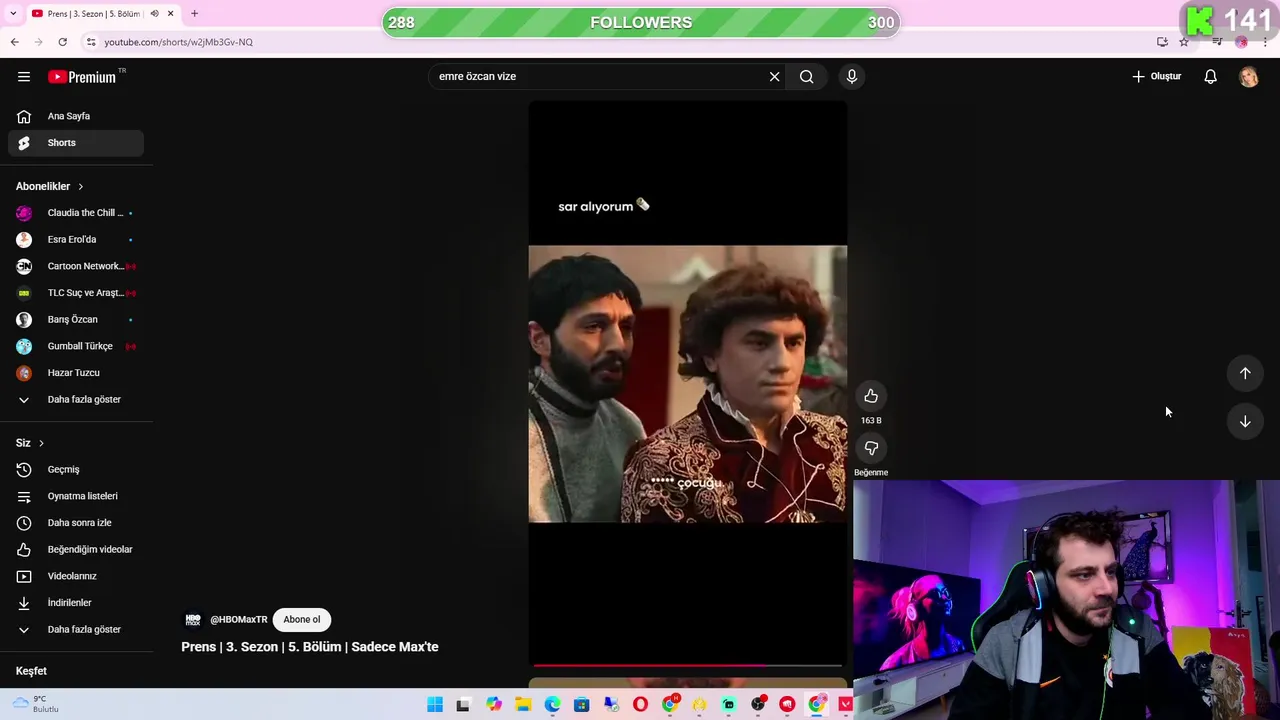
Task: Click the magnifier search button
Action: (x=806, y=76)
